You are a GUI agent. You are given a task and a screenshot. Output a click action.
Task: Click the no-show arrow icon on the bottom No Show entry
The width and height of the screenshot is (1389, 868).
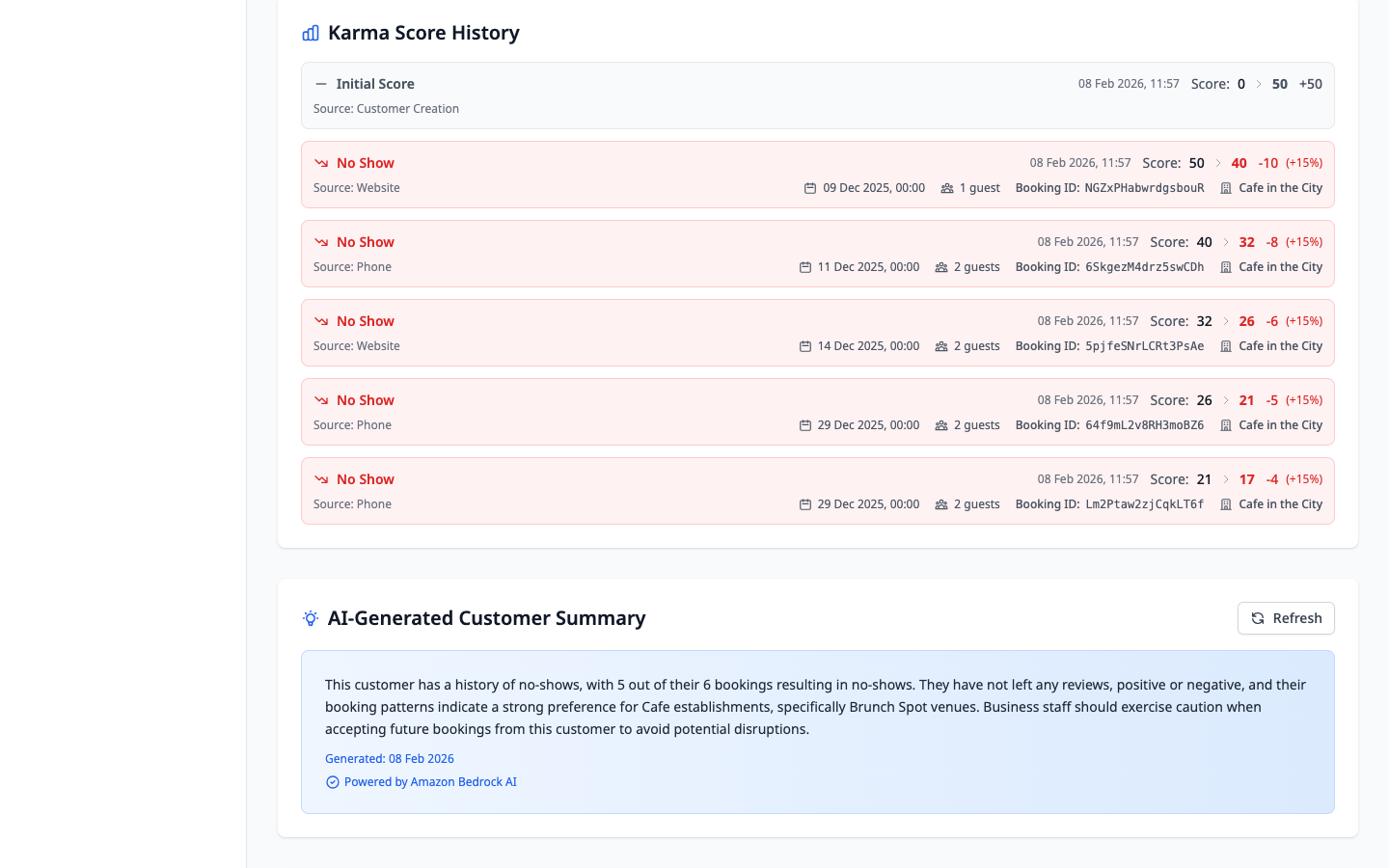320,478
